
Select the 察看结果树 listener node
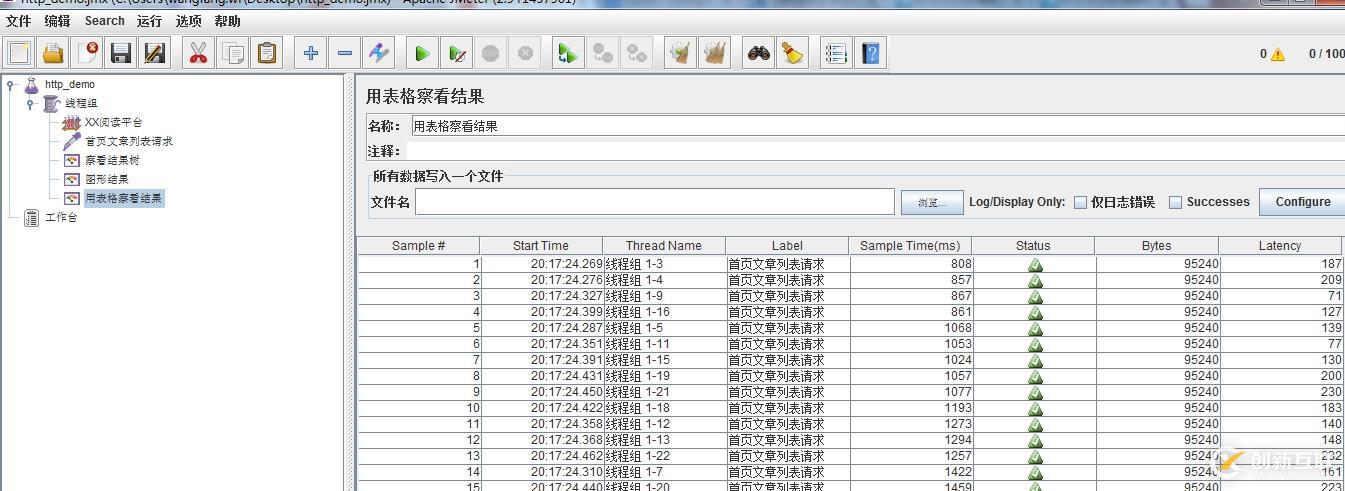point(112,160)
